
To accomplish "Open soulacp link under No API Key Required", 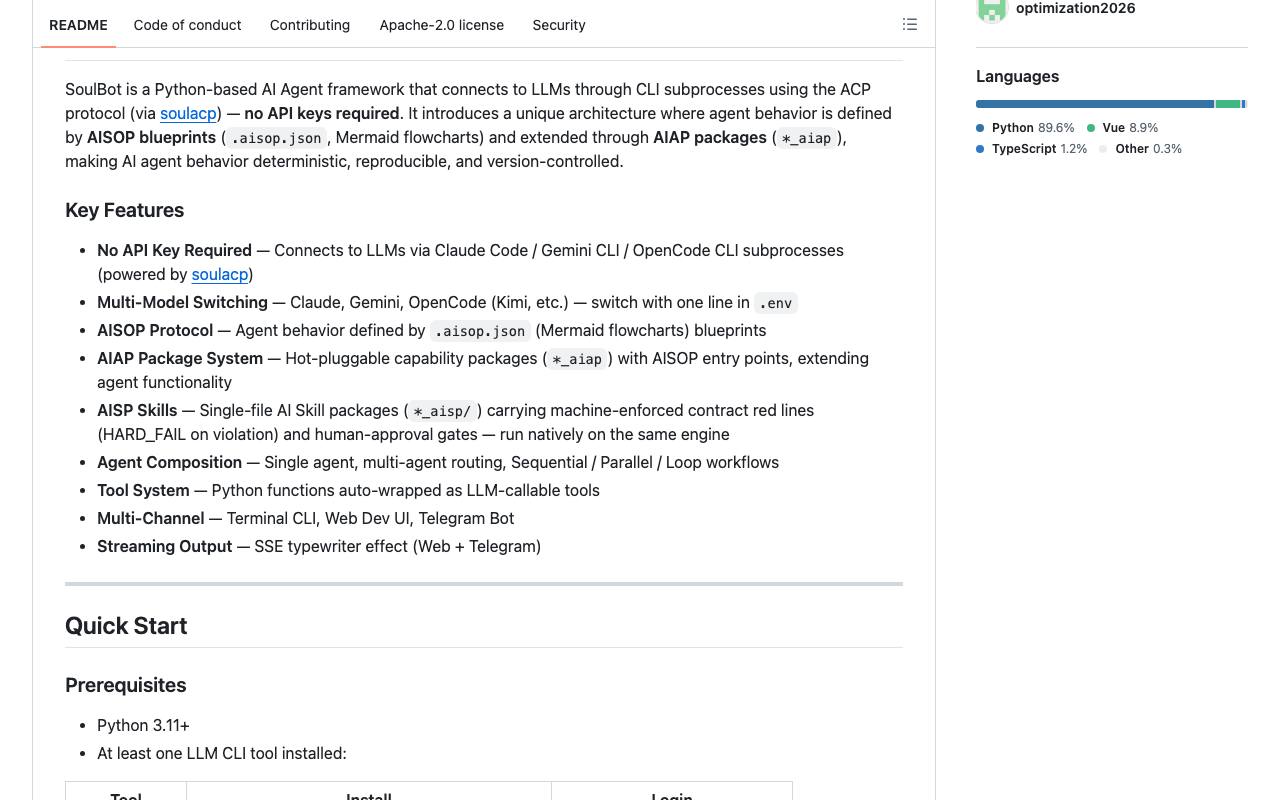I will (x=220, y=274).
